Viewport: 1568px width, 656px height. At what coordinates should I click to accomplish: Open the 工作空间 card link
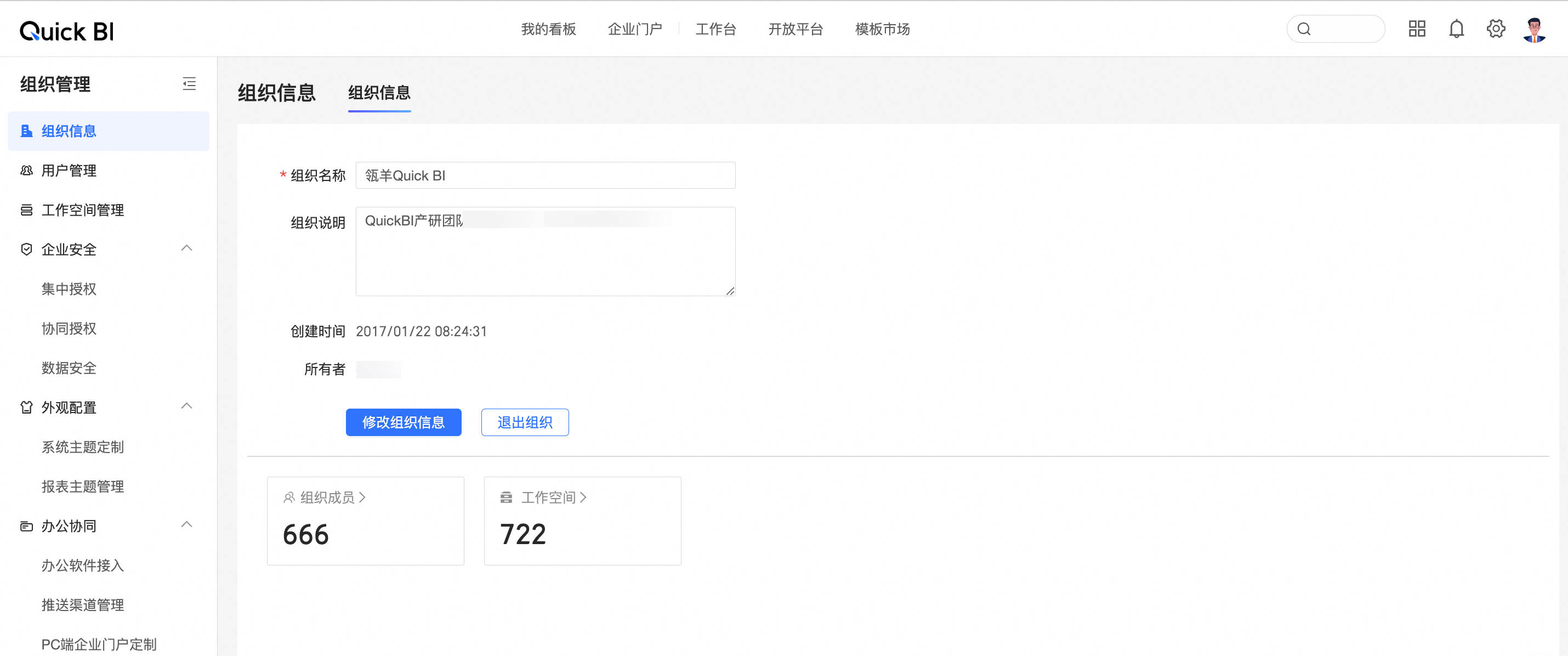pos(548,497)
